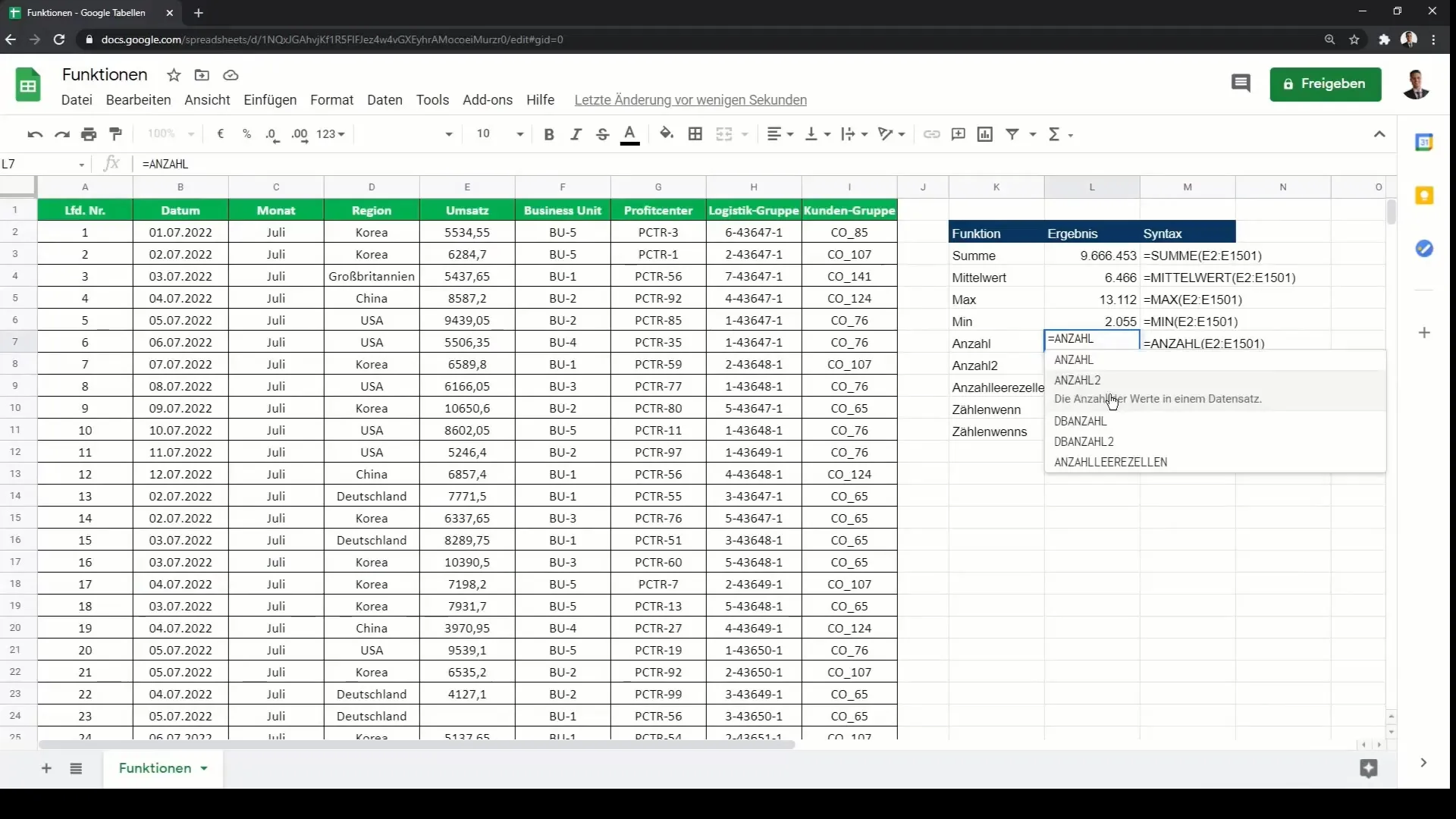Image resolution: width=1456 pixels, height=819 pixels.
Task: Open Calendar in side panel
Action: click(x=1424, y=142)
